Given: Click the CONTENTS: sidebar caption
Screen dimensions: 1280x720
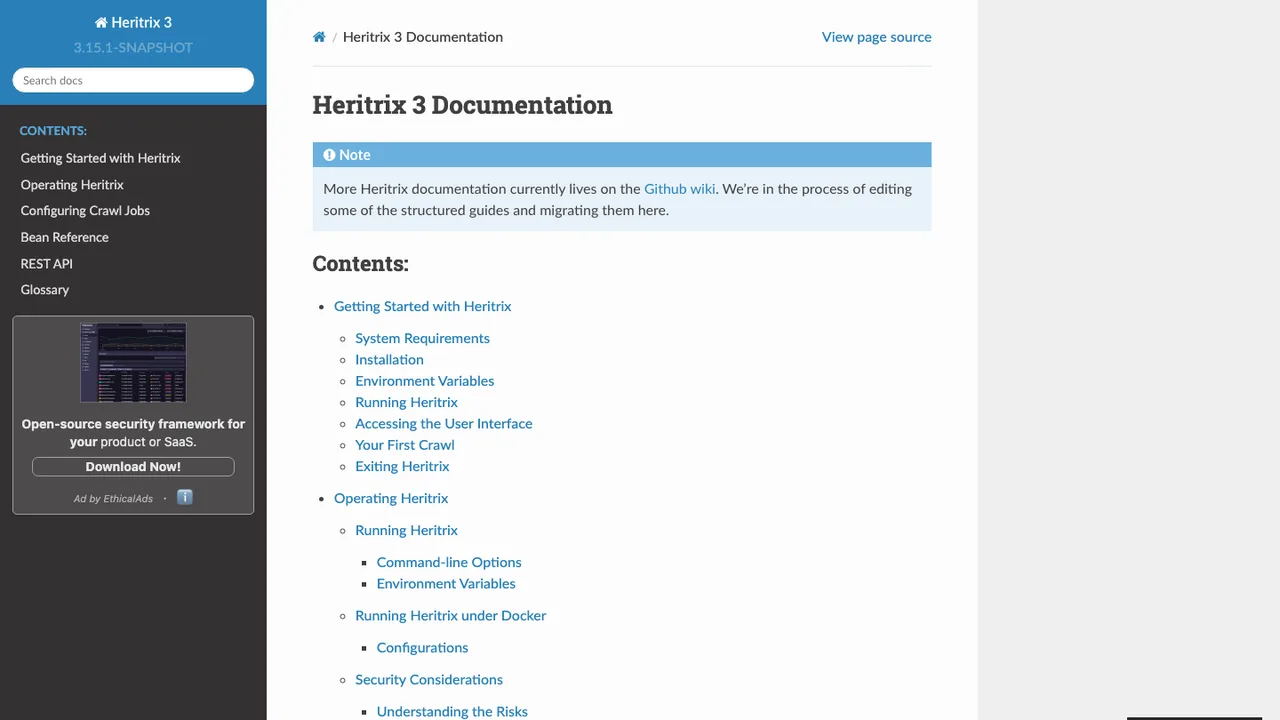Looking at the screenshot, I should (53, 131).
